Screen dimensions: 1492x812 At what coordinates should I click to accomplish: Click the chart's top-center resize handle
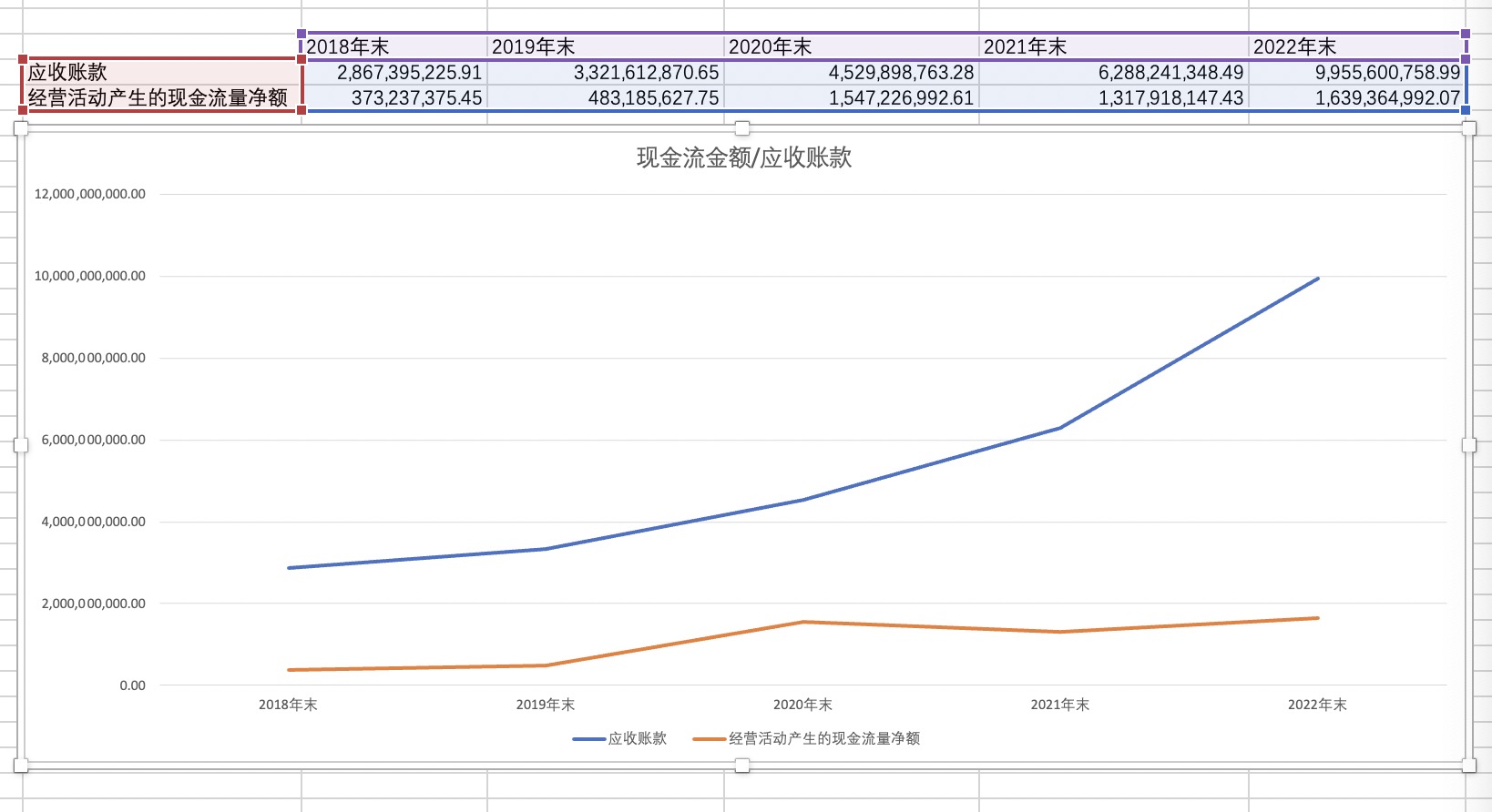[742, 128]
